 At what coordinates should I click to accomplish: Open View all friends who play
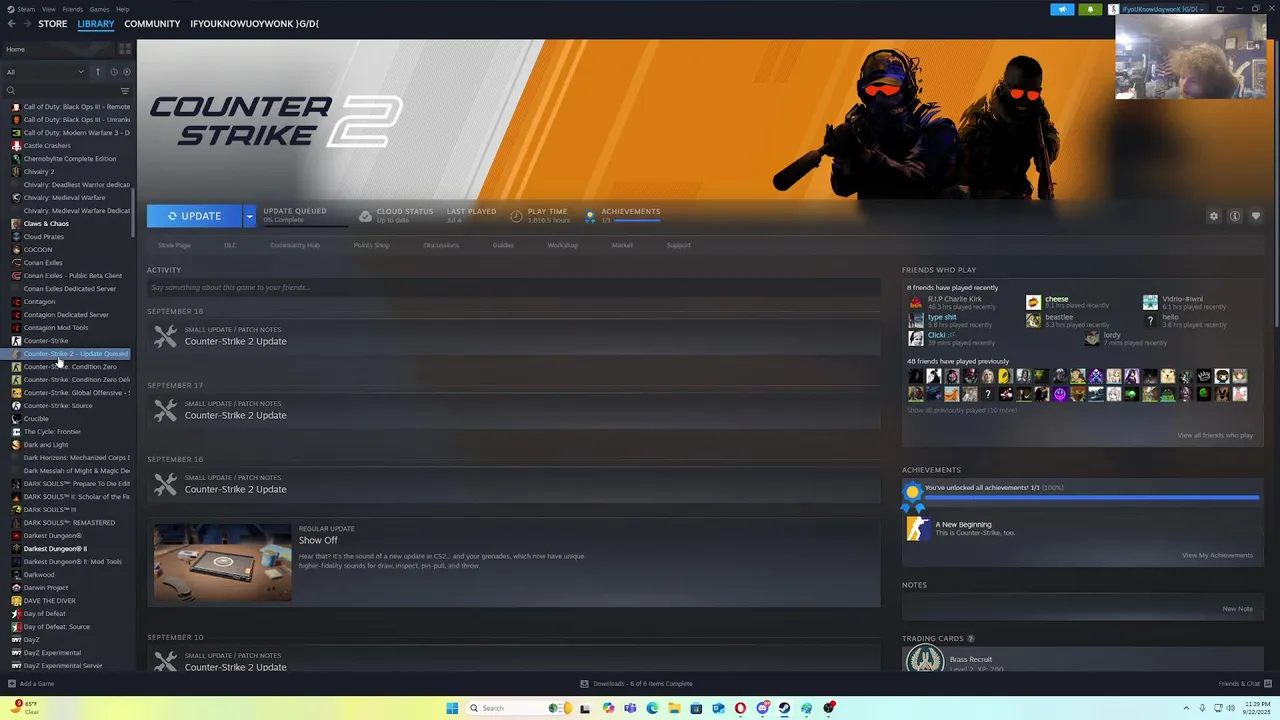[1215, 435]
